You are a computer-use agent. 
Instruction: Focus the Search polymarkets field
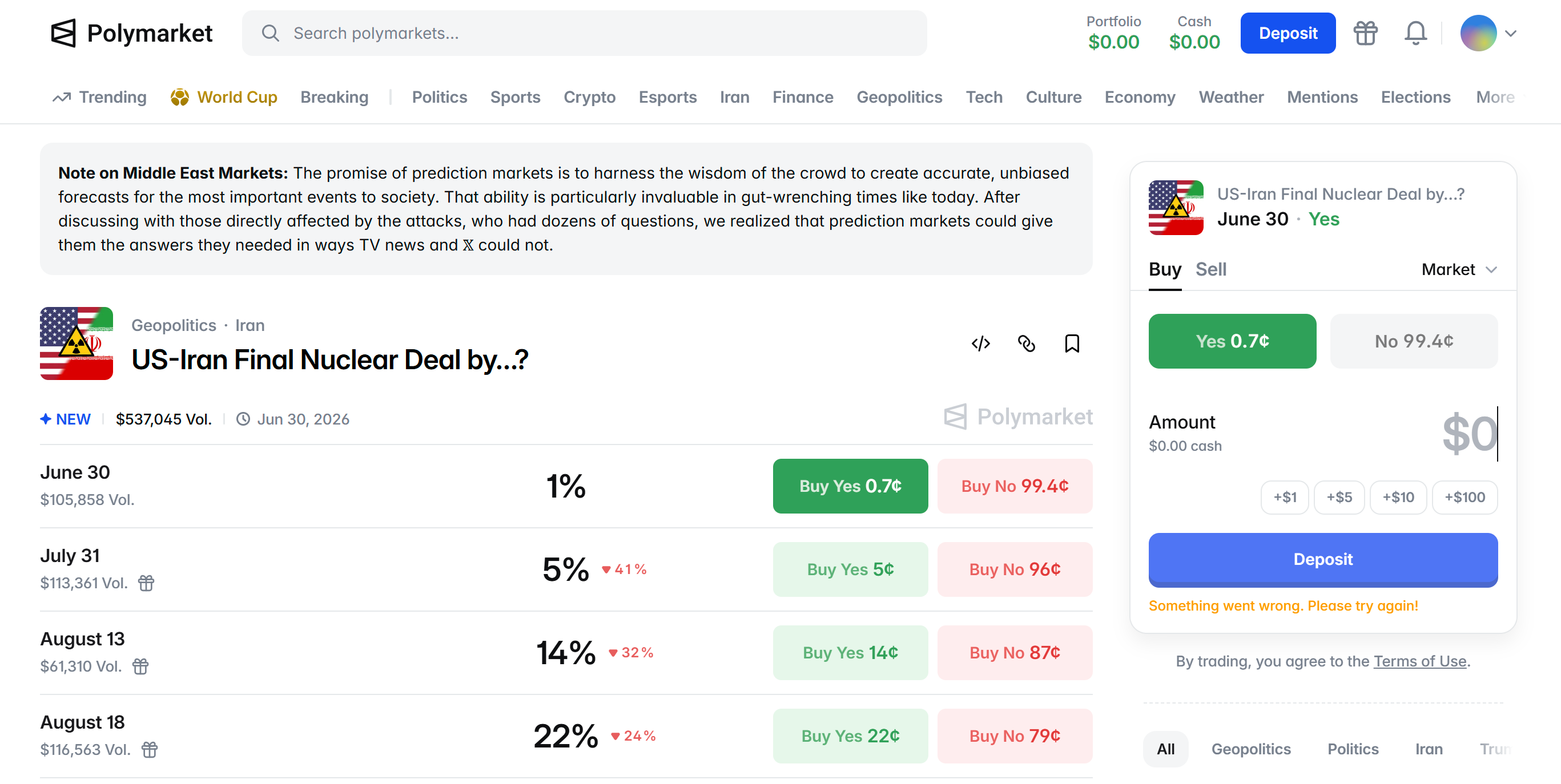(584, 33)
